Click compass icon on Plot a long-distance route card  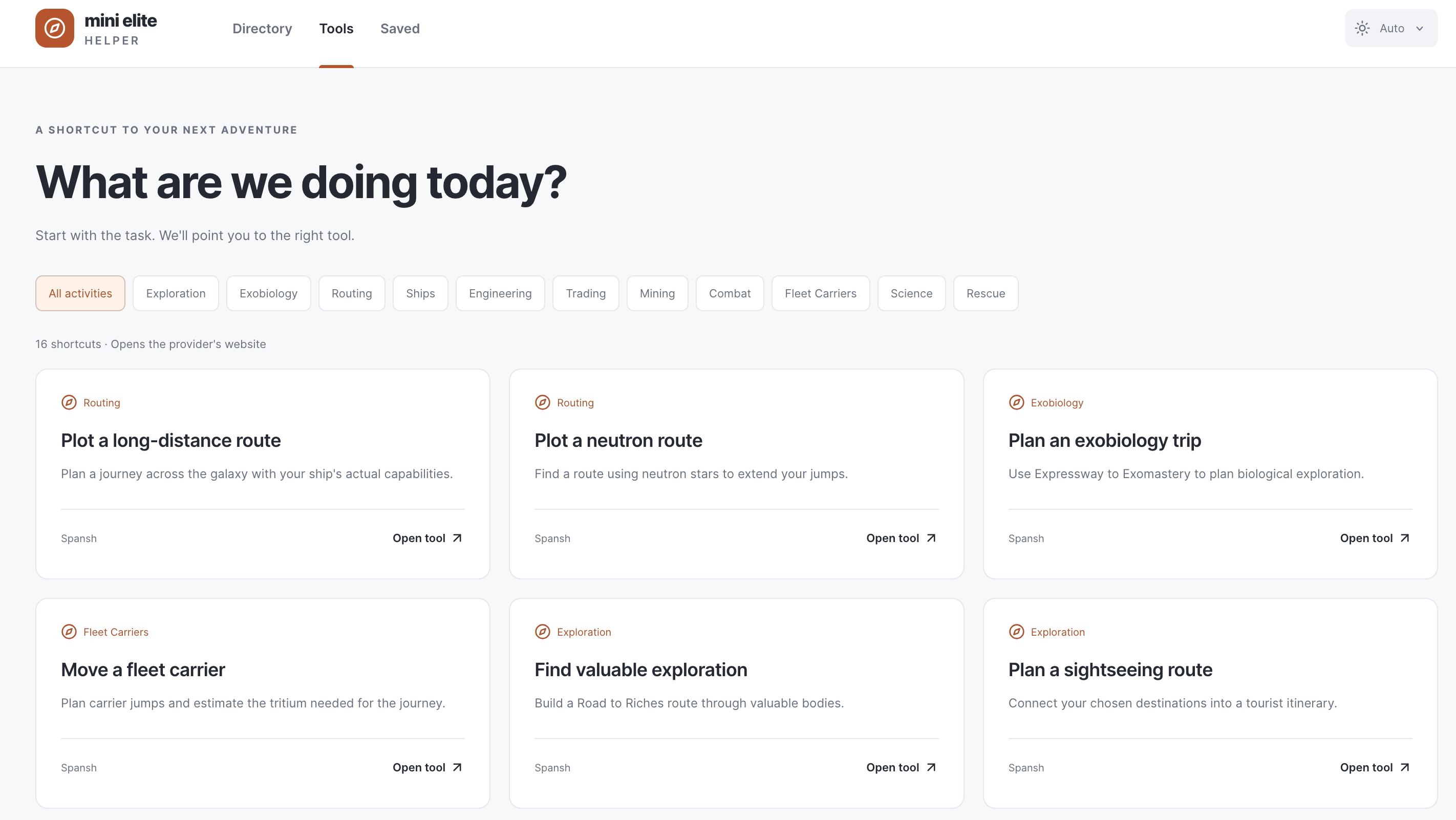pos(69,402)
